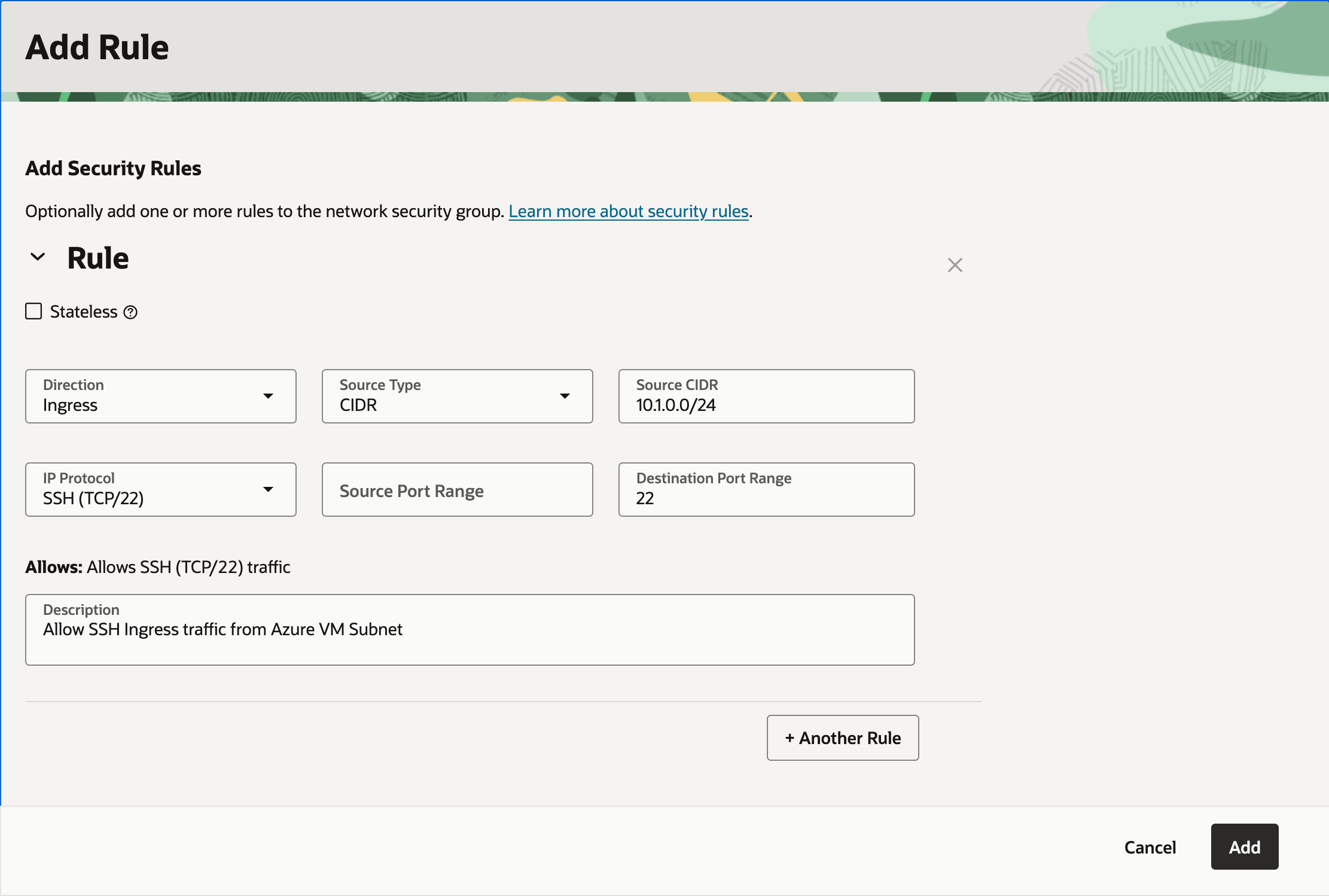
Task: Click the IP Protocol dropdown arrow
Action: click(269, 489)
